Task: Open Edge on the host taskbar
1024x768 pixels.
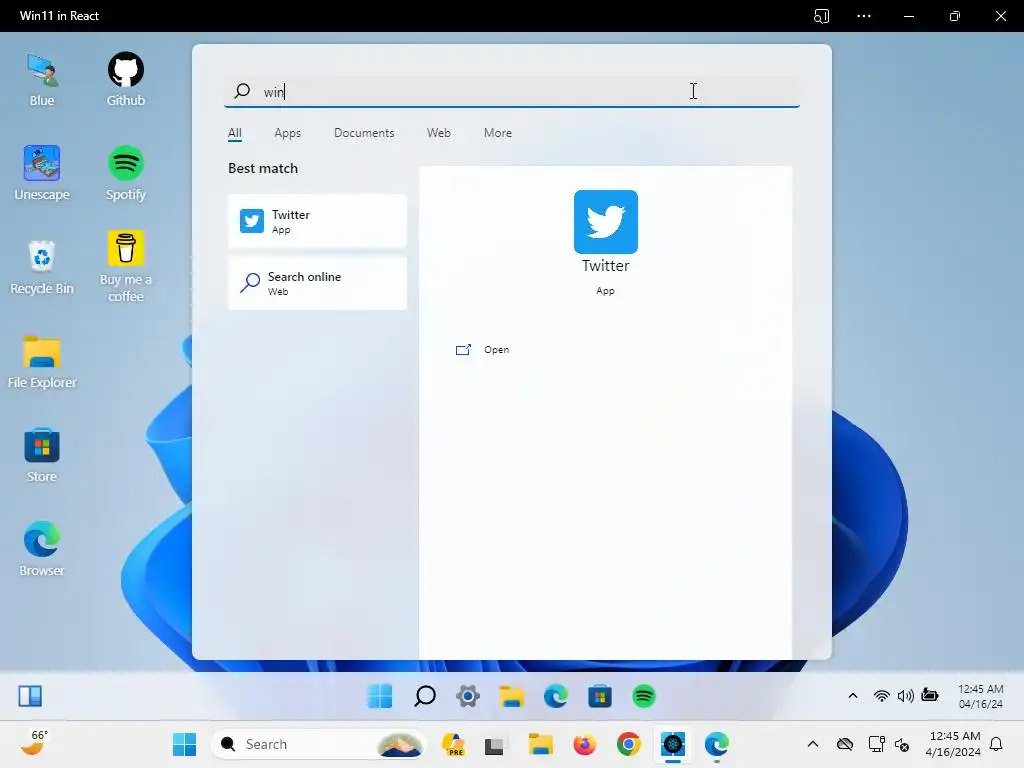Action: click(716, 744)
